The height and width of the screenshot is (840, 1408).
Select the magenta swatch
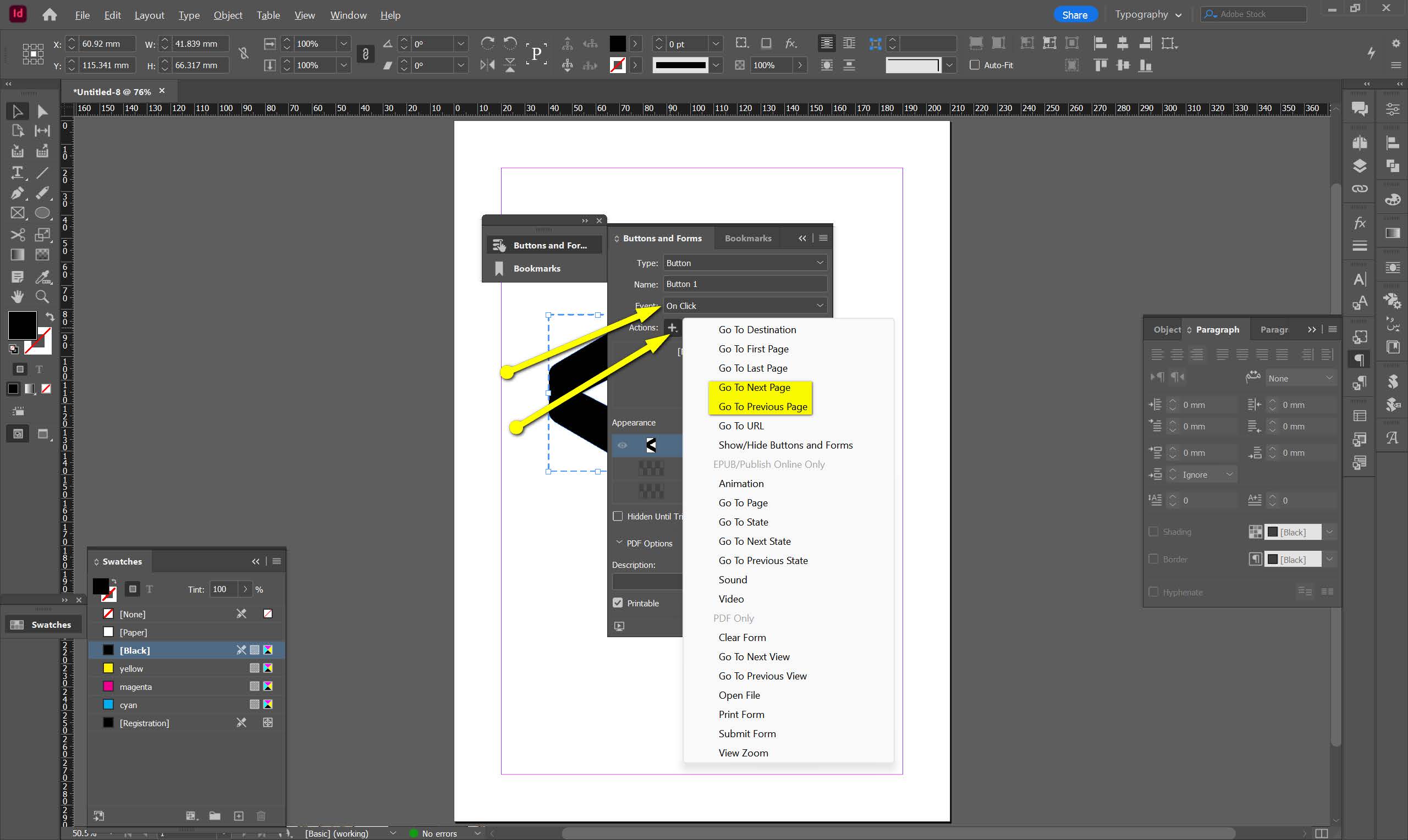pos(136,687)
